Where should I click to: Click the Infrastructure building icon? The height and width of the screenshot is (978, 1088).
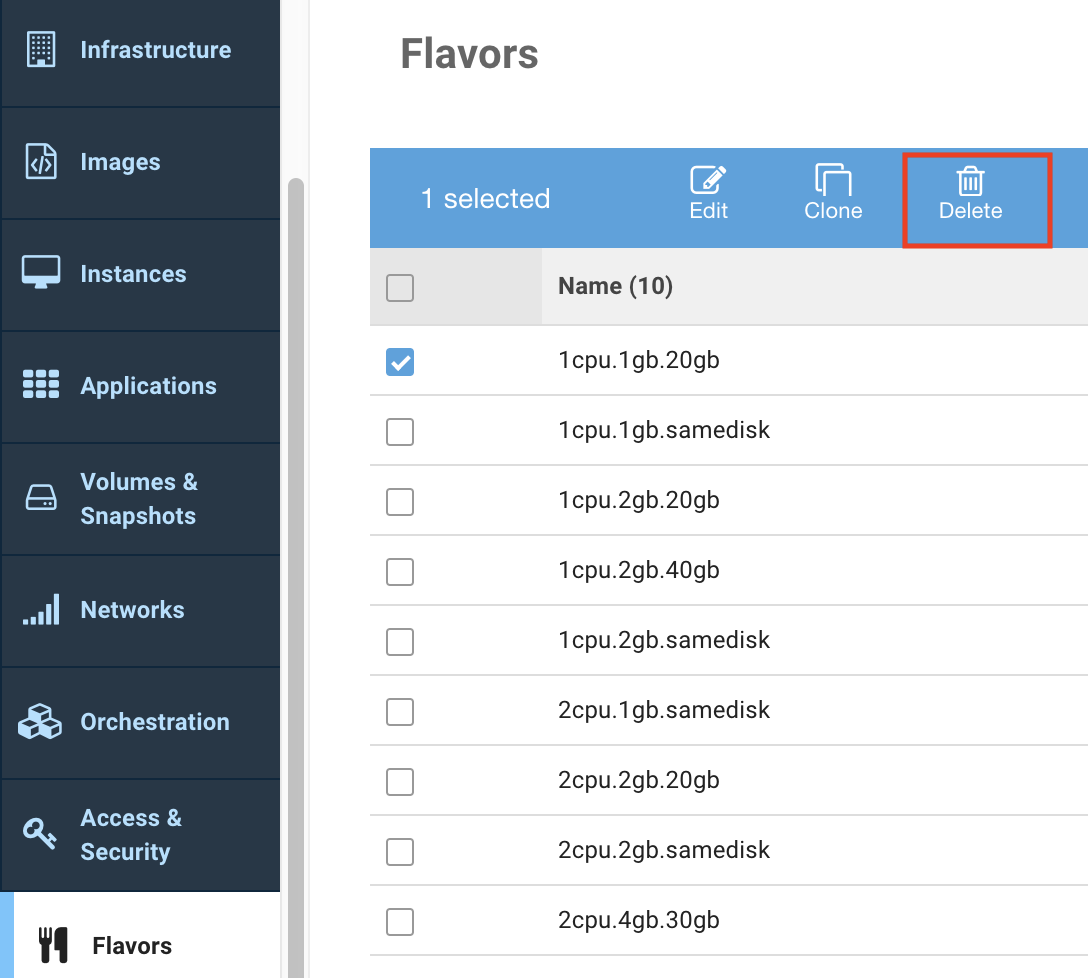41,49
